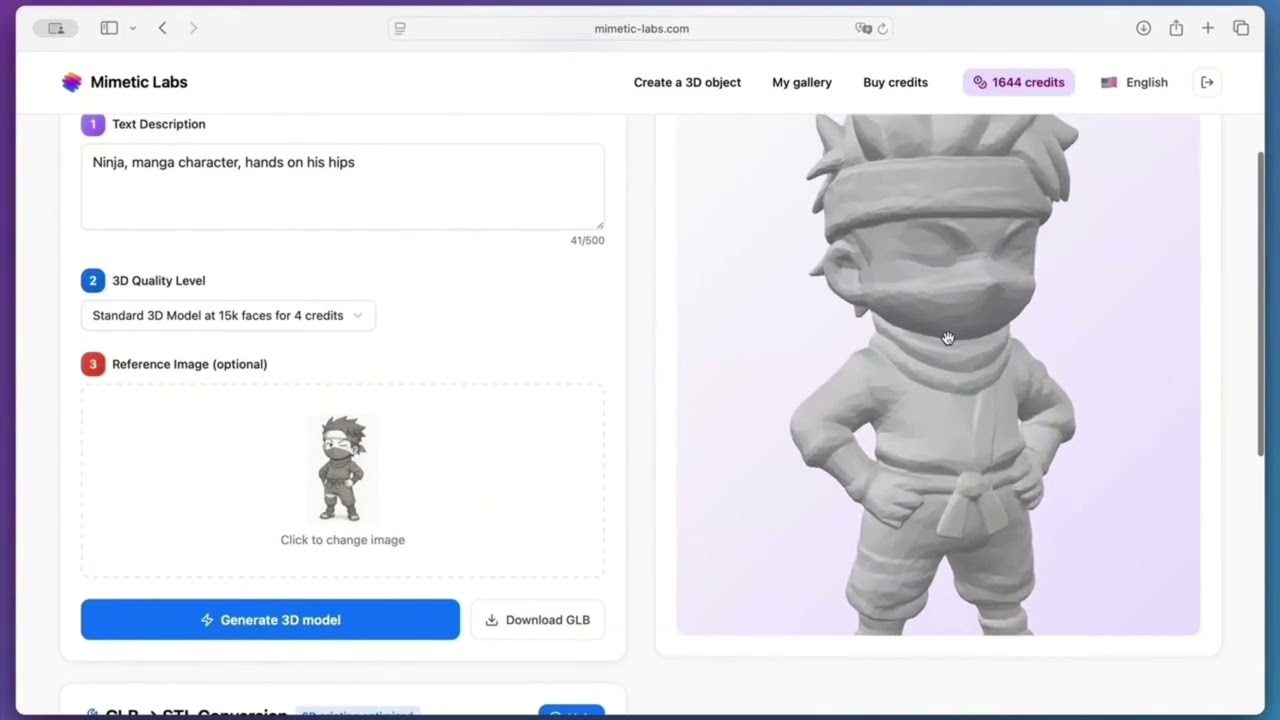Click the Mimetic Labs brand name

point(139,82)
